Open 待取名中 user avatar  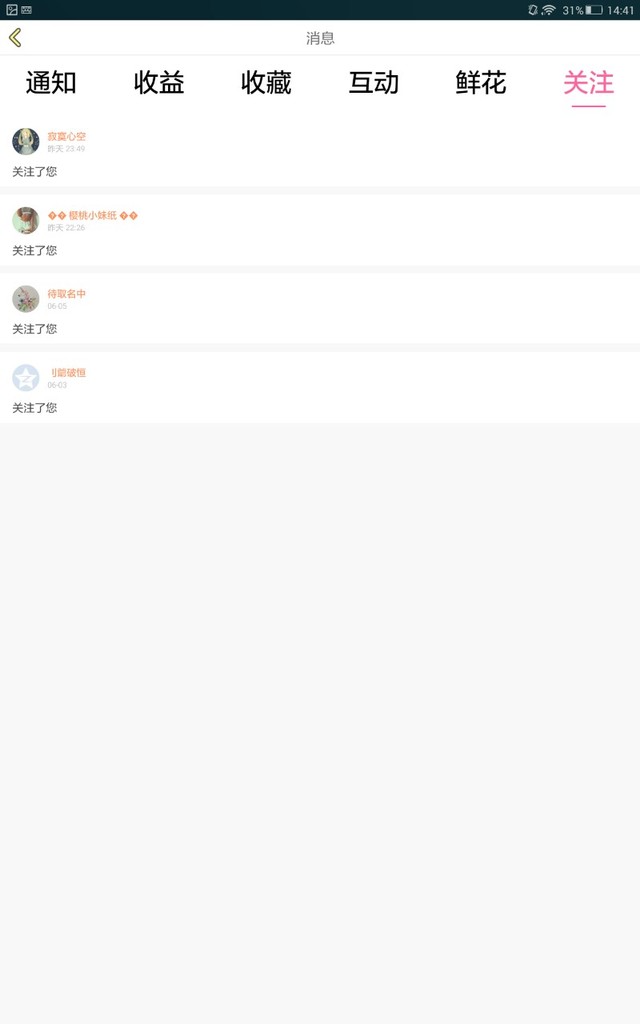click(25, 299)
